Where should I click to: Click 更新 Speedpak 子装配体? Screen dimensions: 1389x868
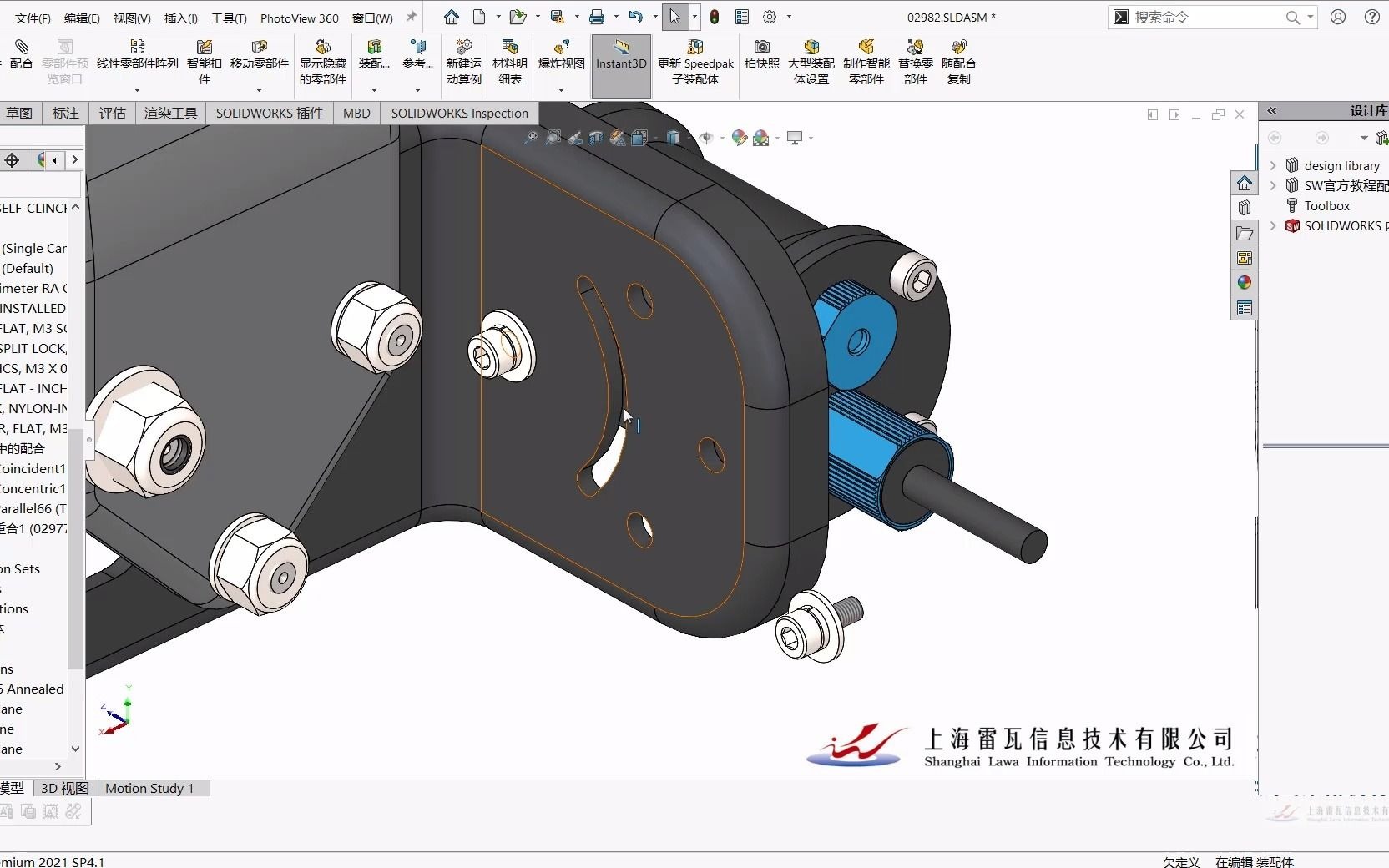695,63
